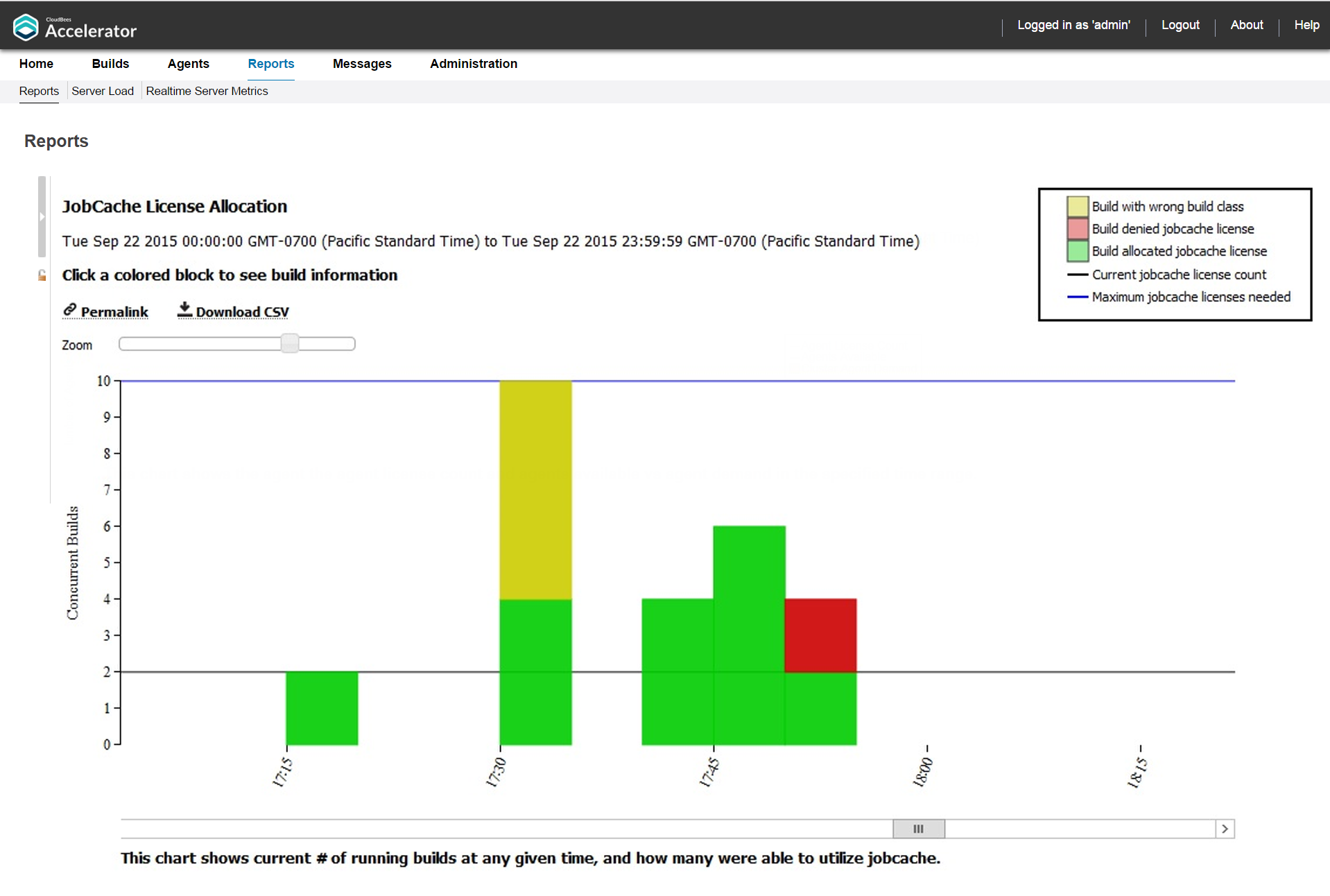Click the 17:30 time axis label
The image size is (1330, 896).
[x=496, y=773]
